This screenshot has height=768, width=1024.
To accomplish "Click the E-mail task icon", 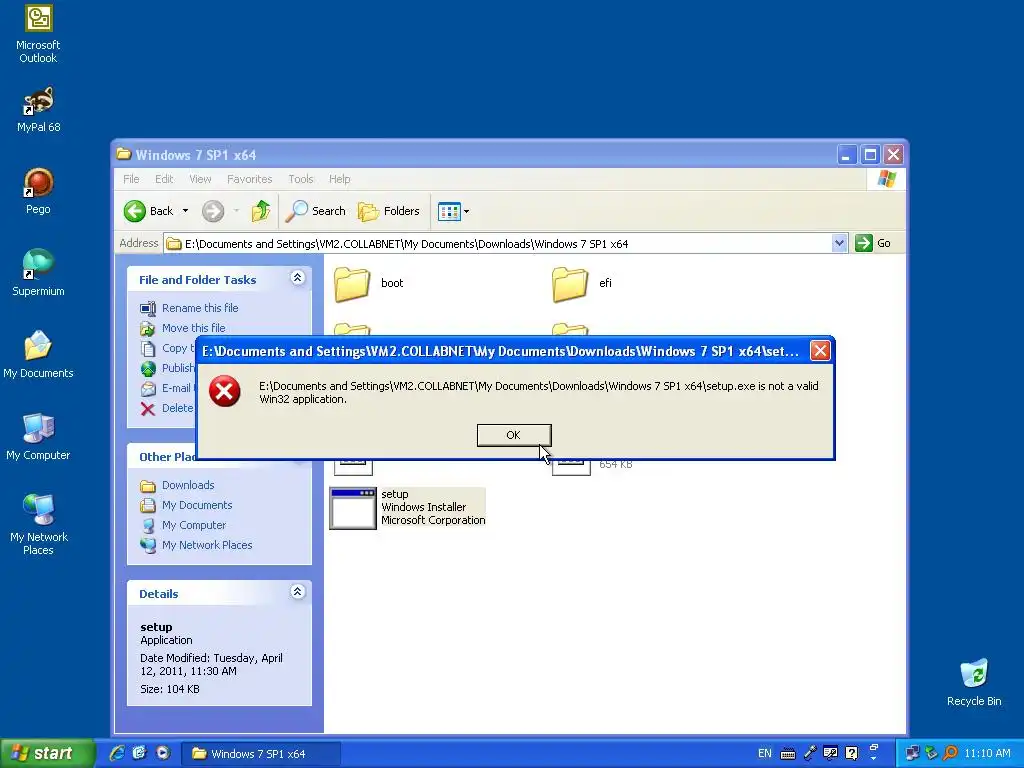I will pyautogui.click(x=148, y=389).
